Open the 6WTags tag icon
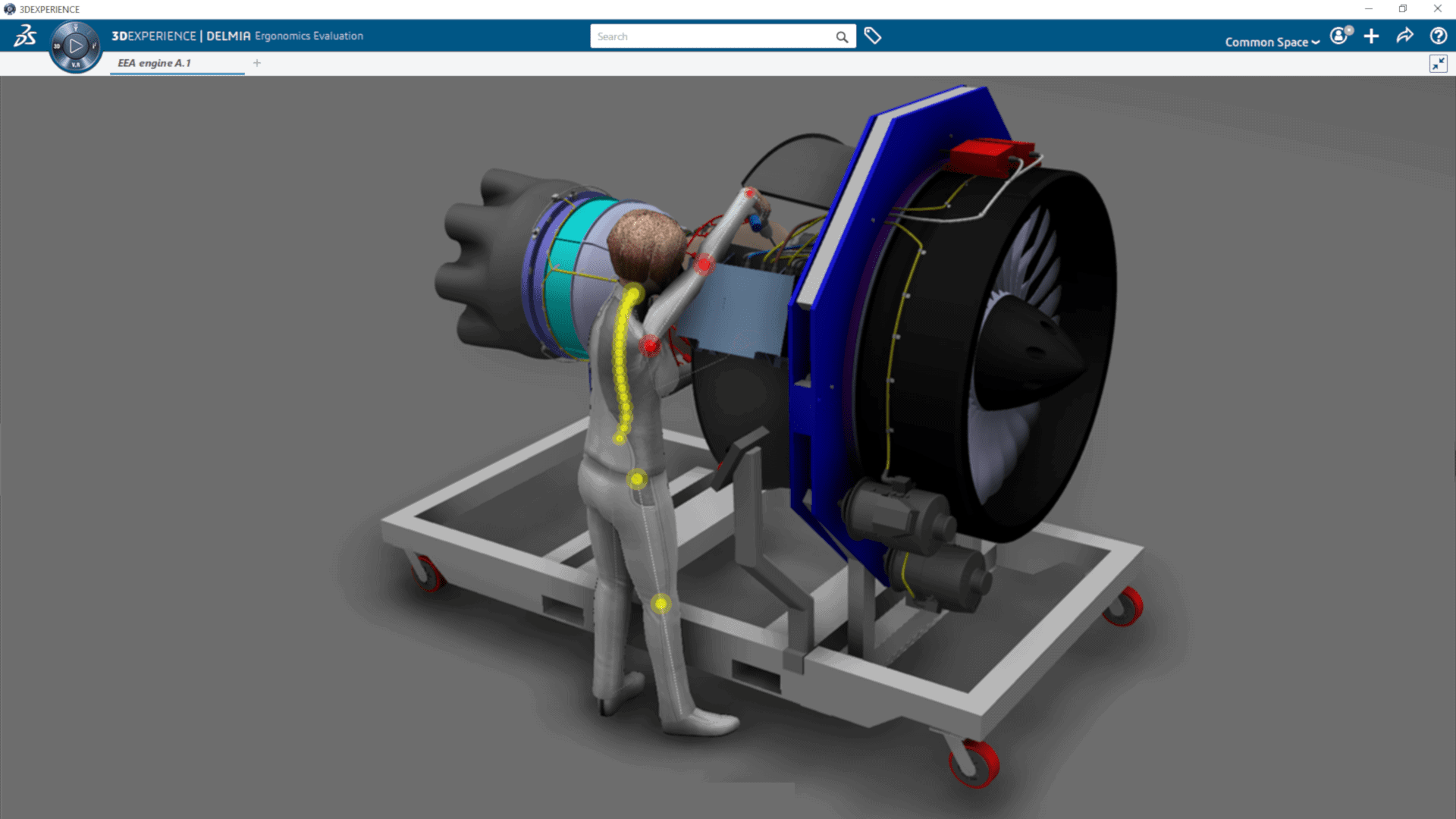Viewport: 1456px width, 819px height. [x=873, y=36]
